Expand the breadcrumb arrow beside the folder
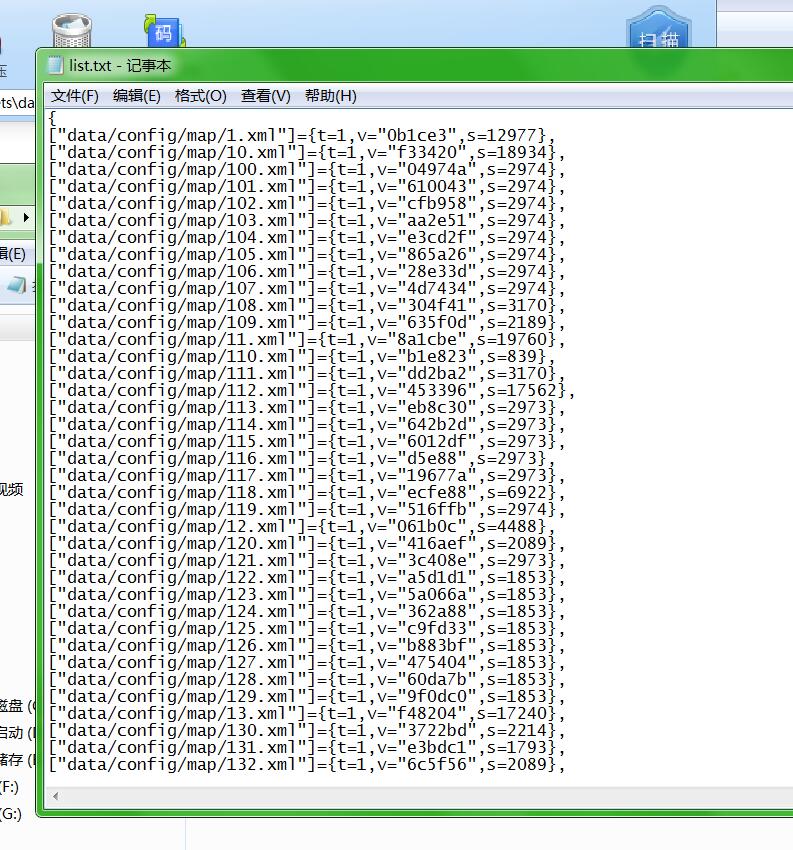 (26, 217)
